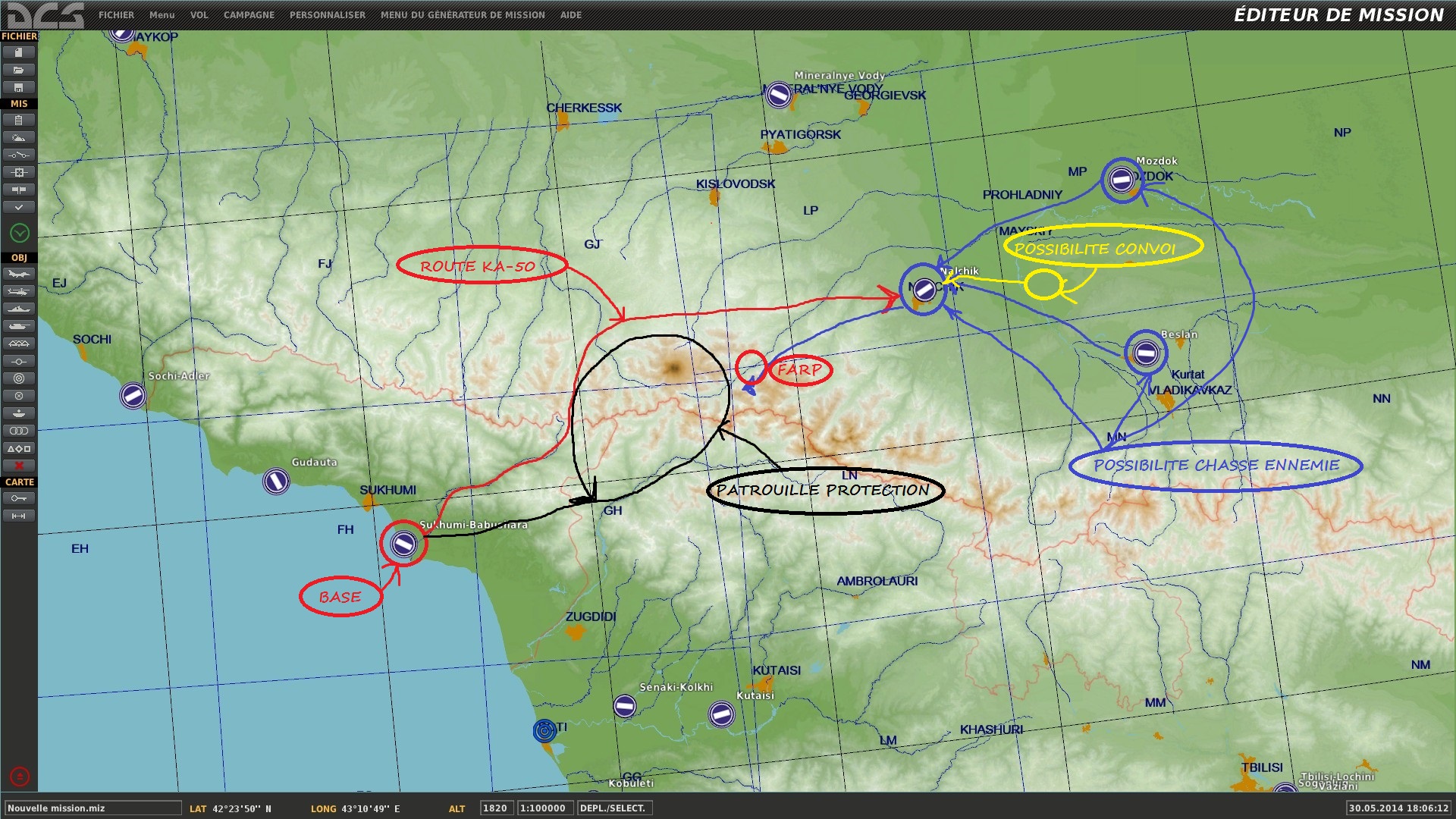Image resolution: width=1456 pixels, height=819 pixels.
Task: Open the PERSONNALISER menu
Action: click(x=328, y=15)
